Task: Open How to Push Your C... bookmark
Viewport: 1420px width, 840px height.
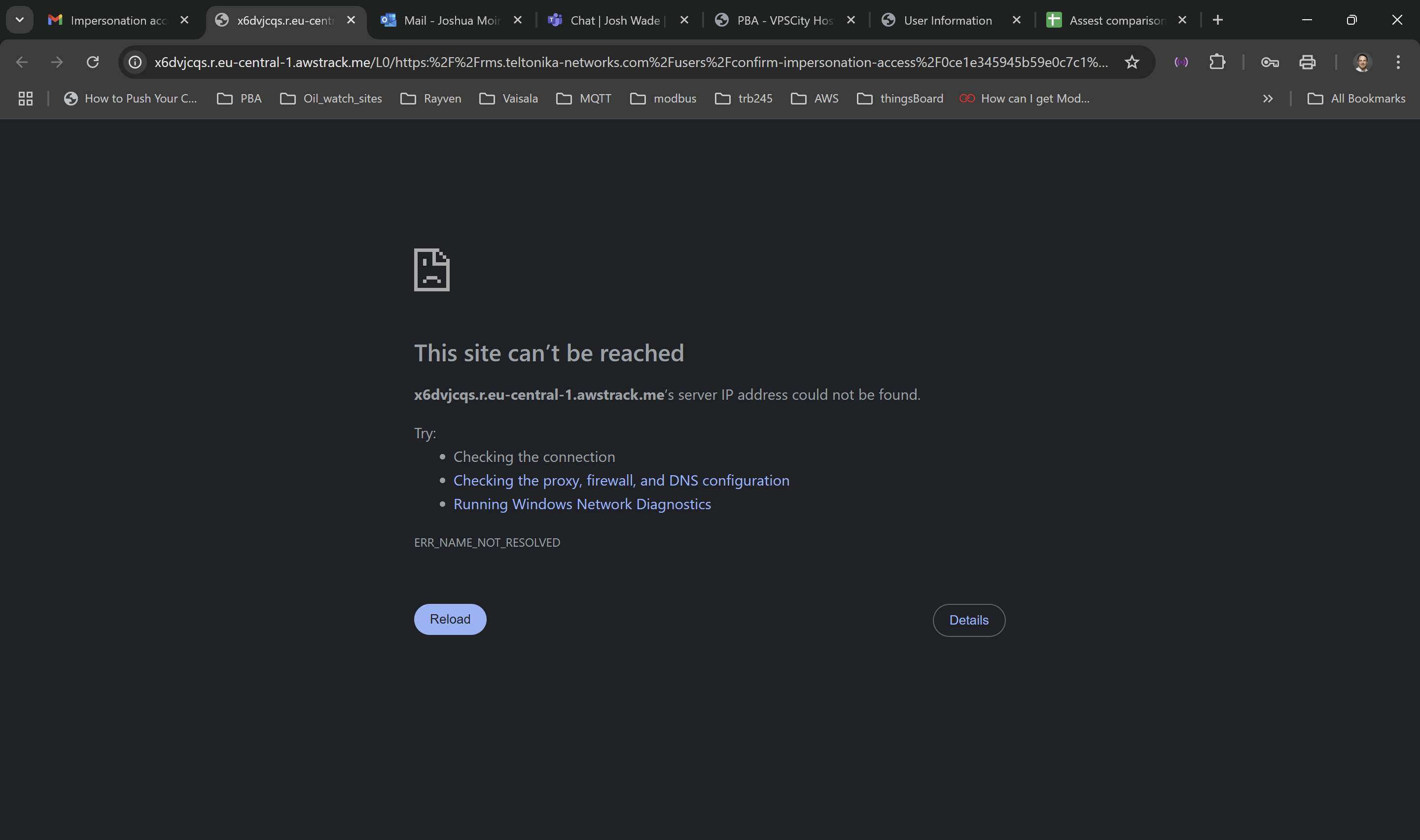Action: pos(131,99)
